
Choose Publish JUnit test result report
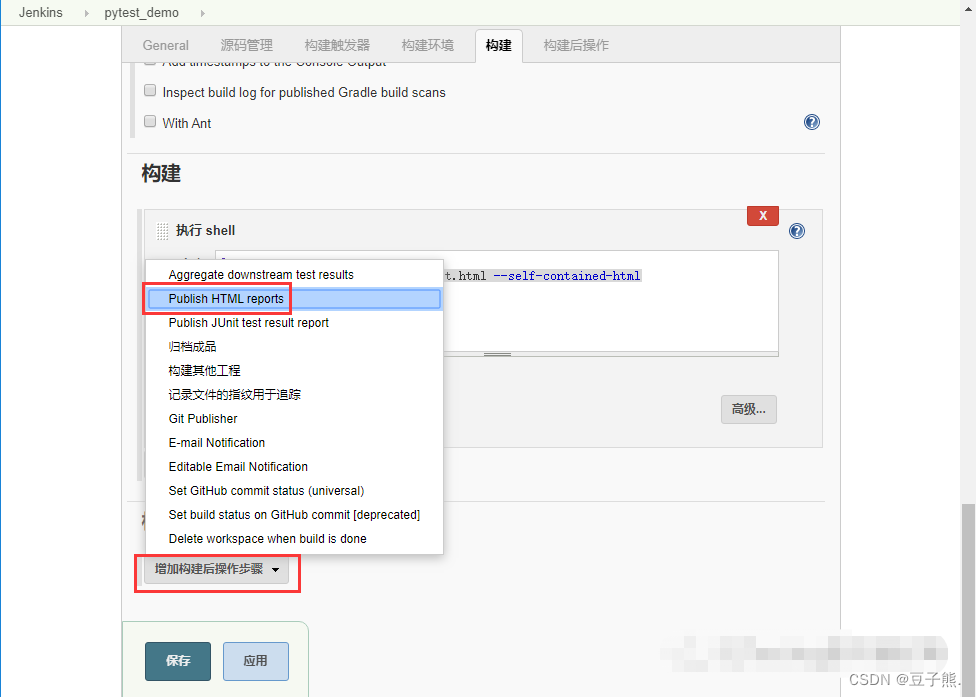(x=294, y=323)
